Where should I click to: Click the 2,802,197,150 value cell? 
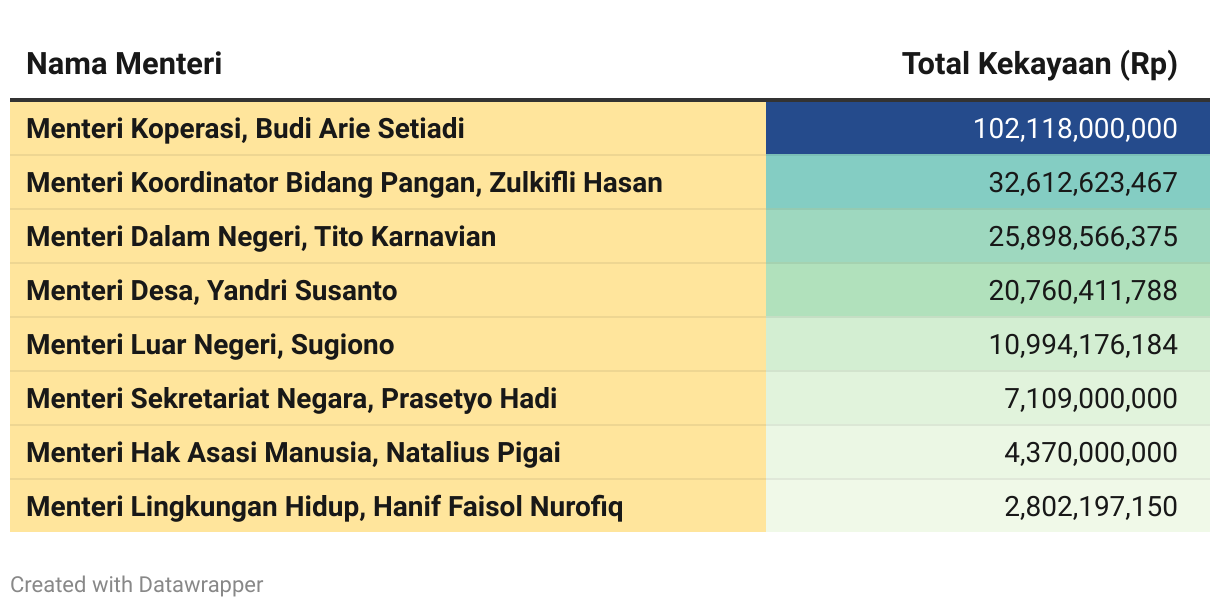coord(988,506)
